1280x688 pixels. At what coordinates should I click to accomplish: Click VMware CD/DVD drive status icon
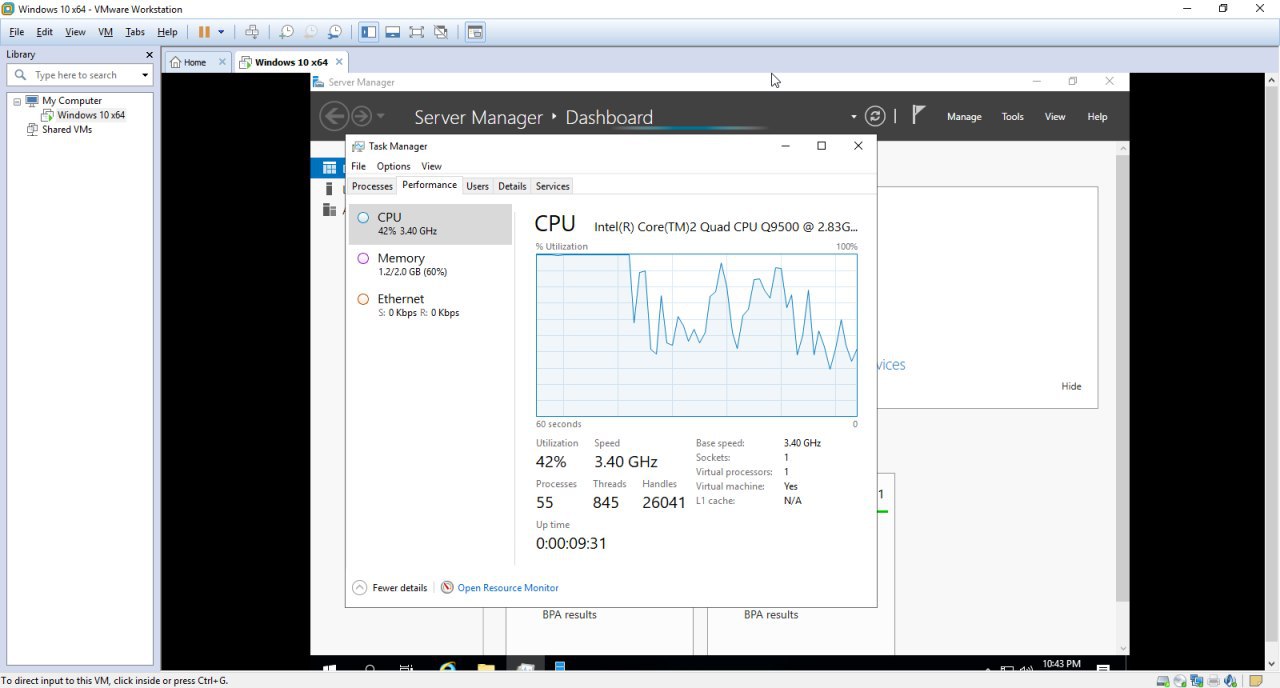(x=1180, y=681)
